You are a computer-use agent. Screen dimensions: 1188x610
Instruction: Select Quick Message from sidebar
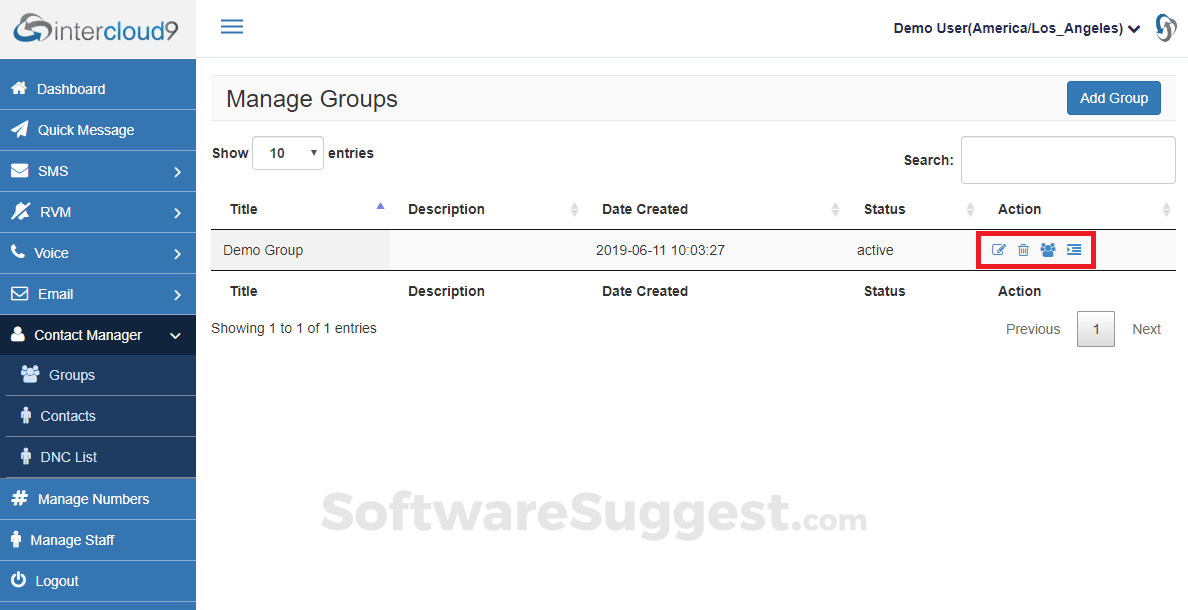(x=87, y=129)
